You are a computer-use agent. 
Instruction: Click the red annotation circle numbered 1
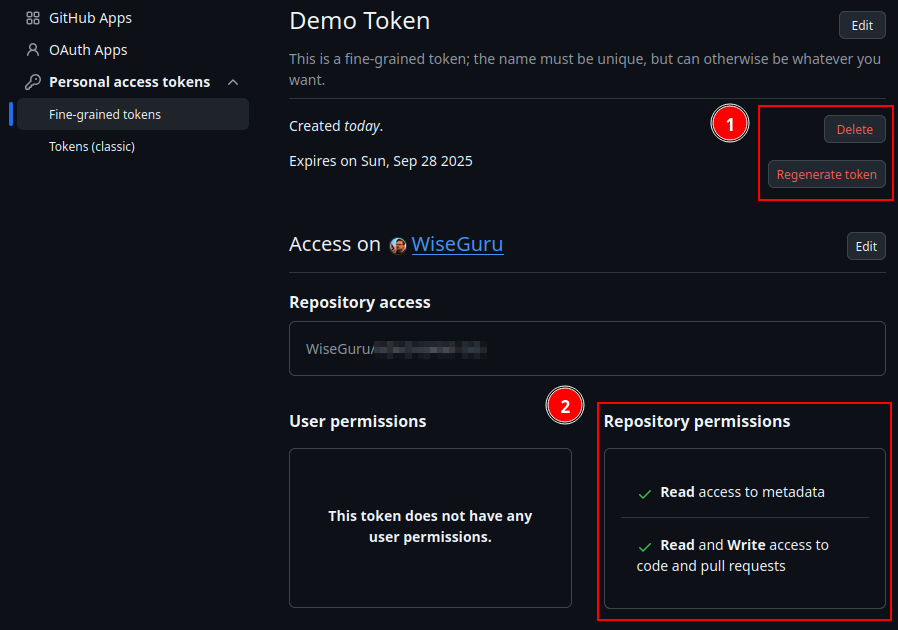(730, 124)
